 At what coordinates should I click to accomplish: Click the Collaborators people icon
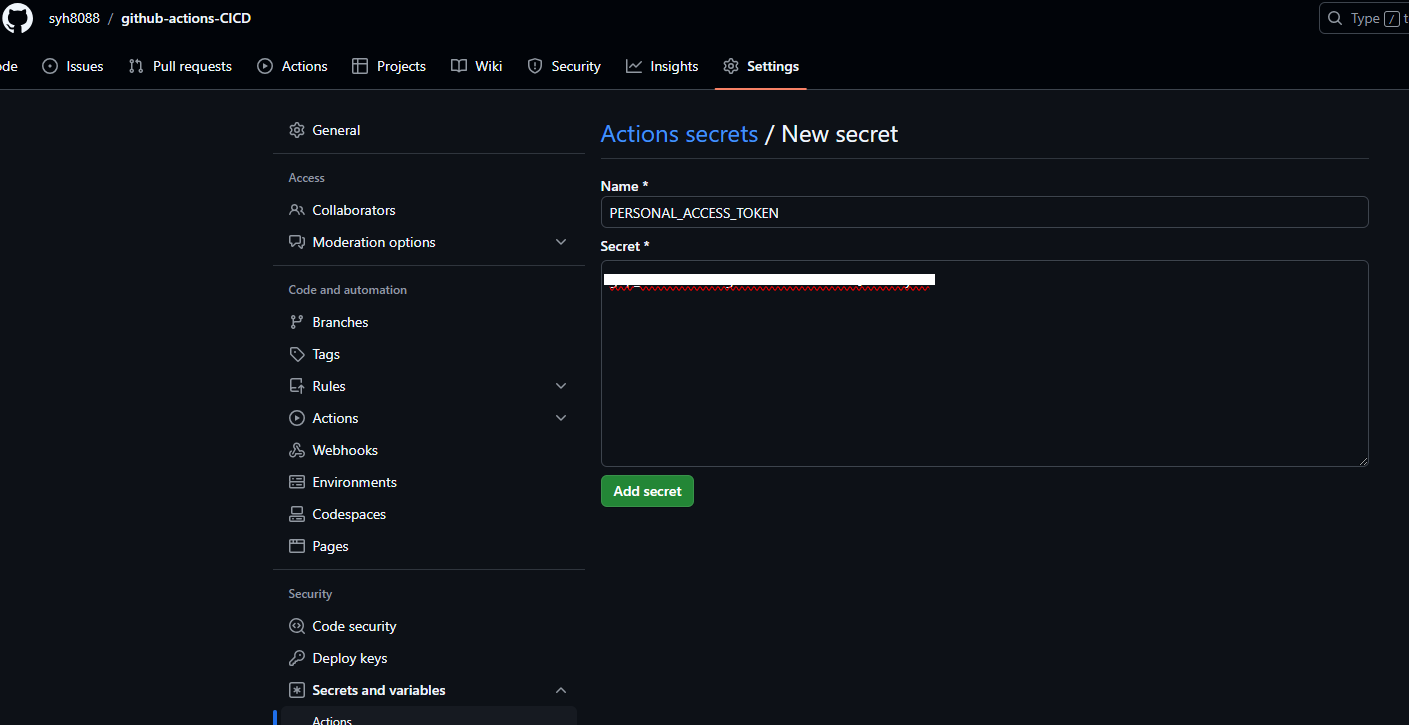tap(297, 210)
